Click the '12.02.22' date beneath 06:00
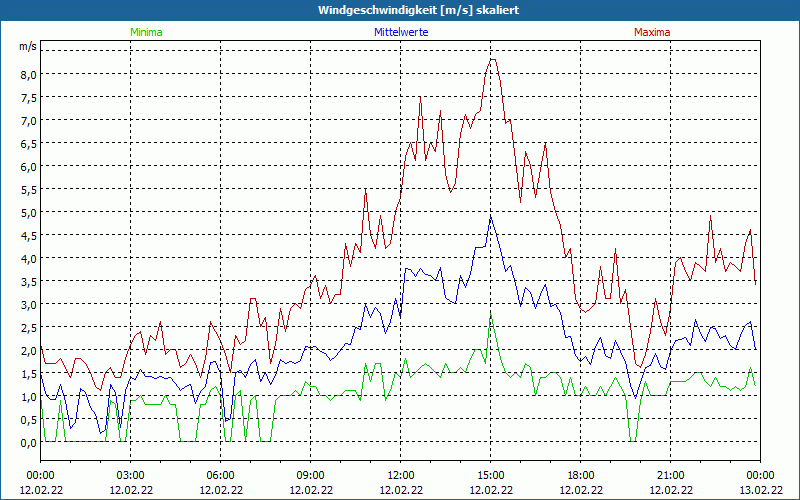 coord(220,490)
